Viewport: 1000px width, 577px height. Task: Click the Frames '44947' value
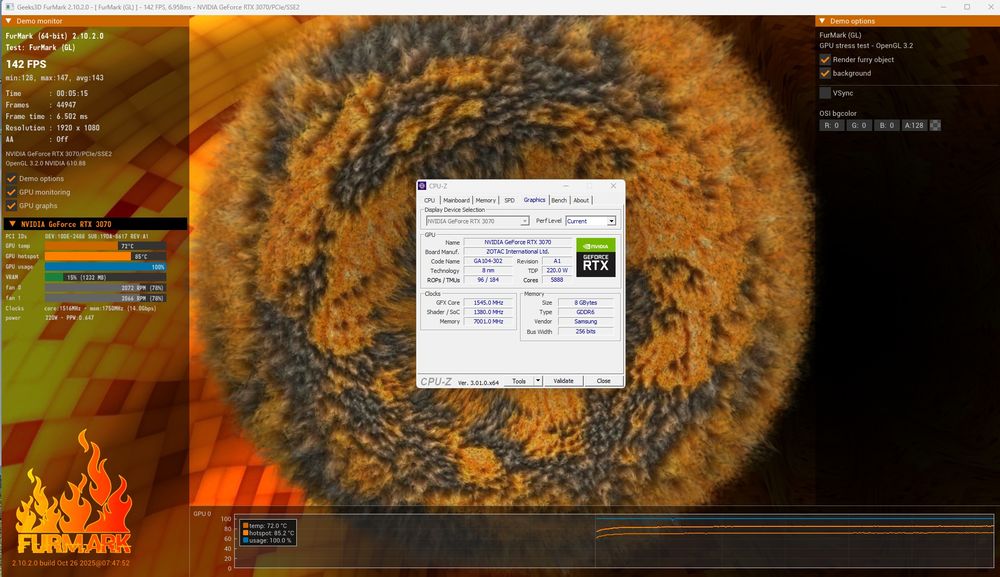point(66,105)
